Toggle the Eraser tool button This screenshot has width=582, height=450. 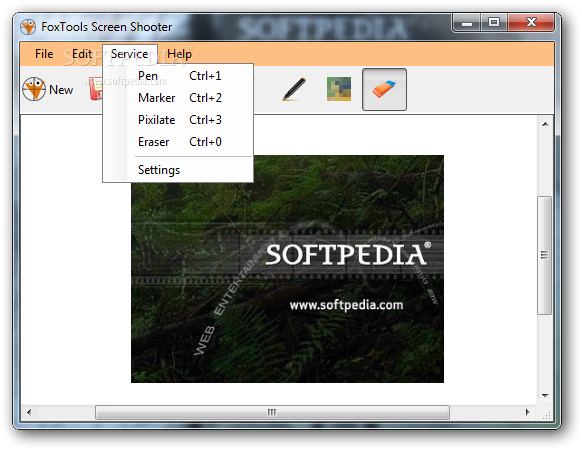[x=384, y=89]
